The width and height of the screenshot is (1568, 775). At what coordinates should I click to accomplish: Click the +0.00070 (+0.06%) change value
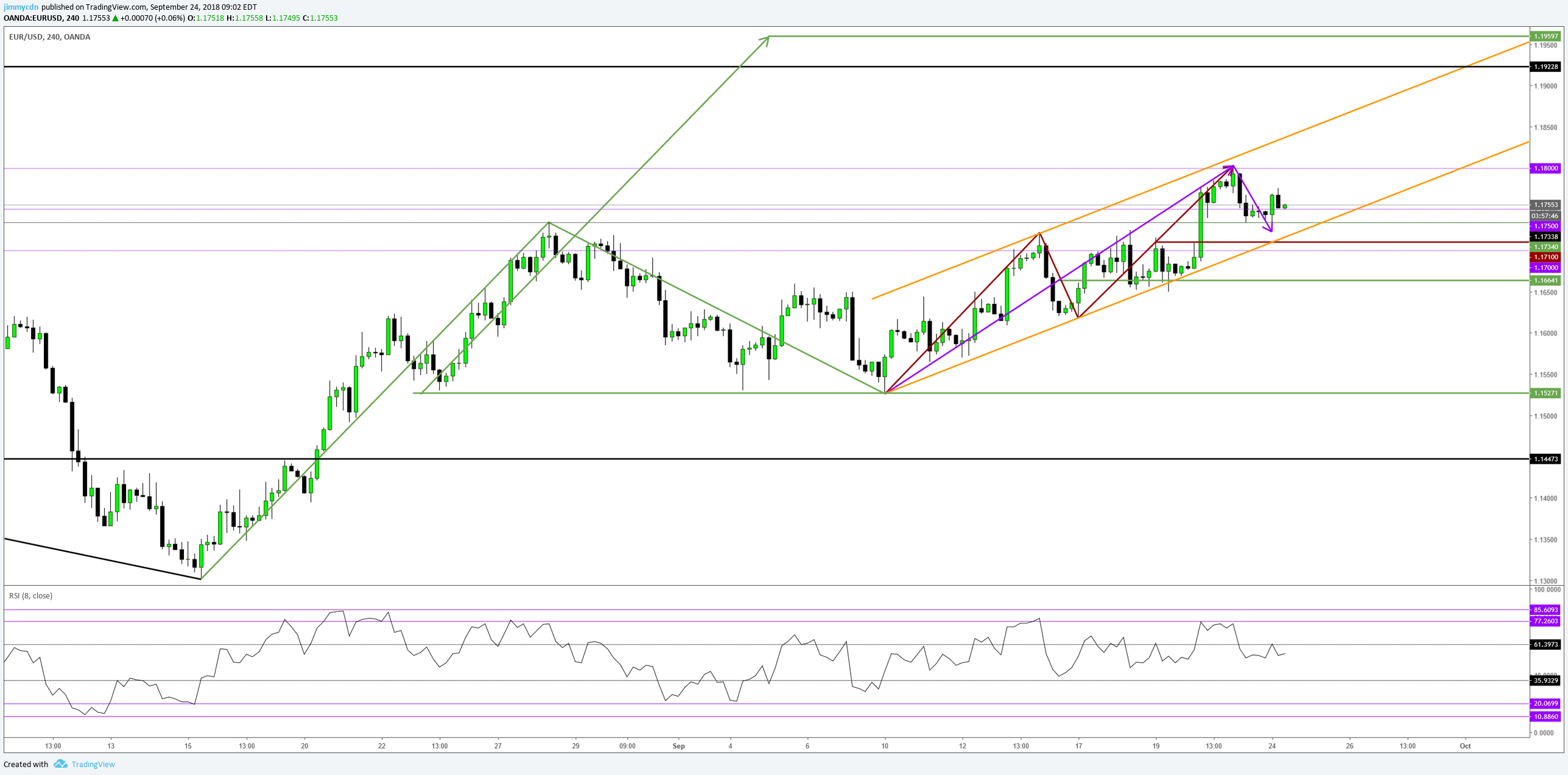tap(152, 18)
